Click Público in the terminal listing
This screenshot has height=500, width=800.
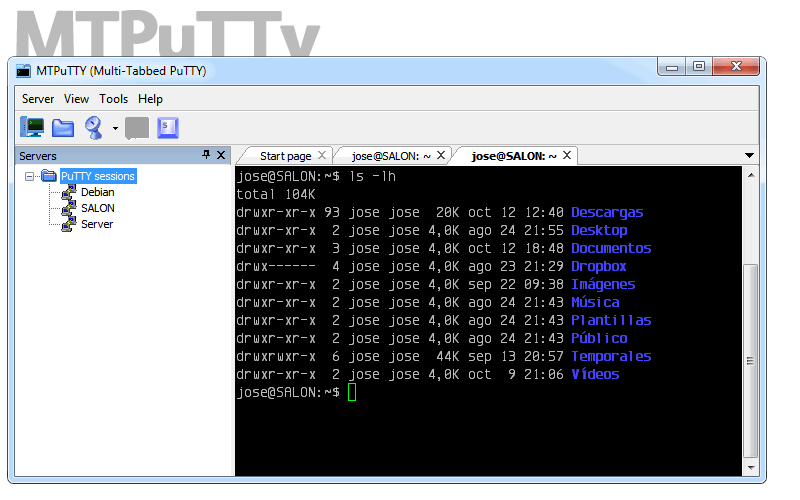599,338
